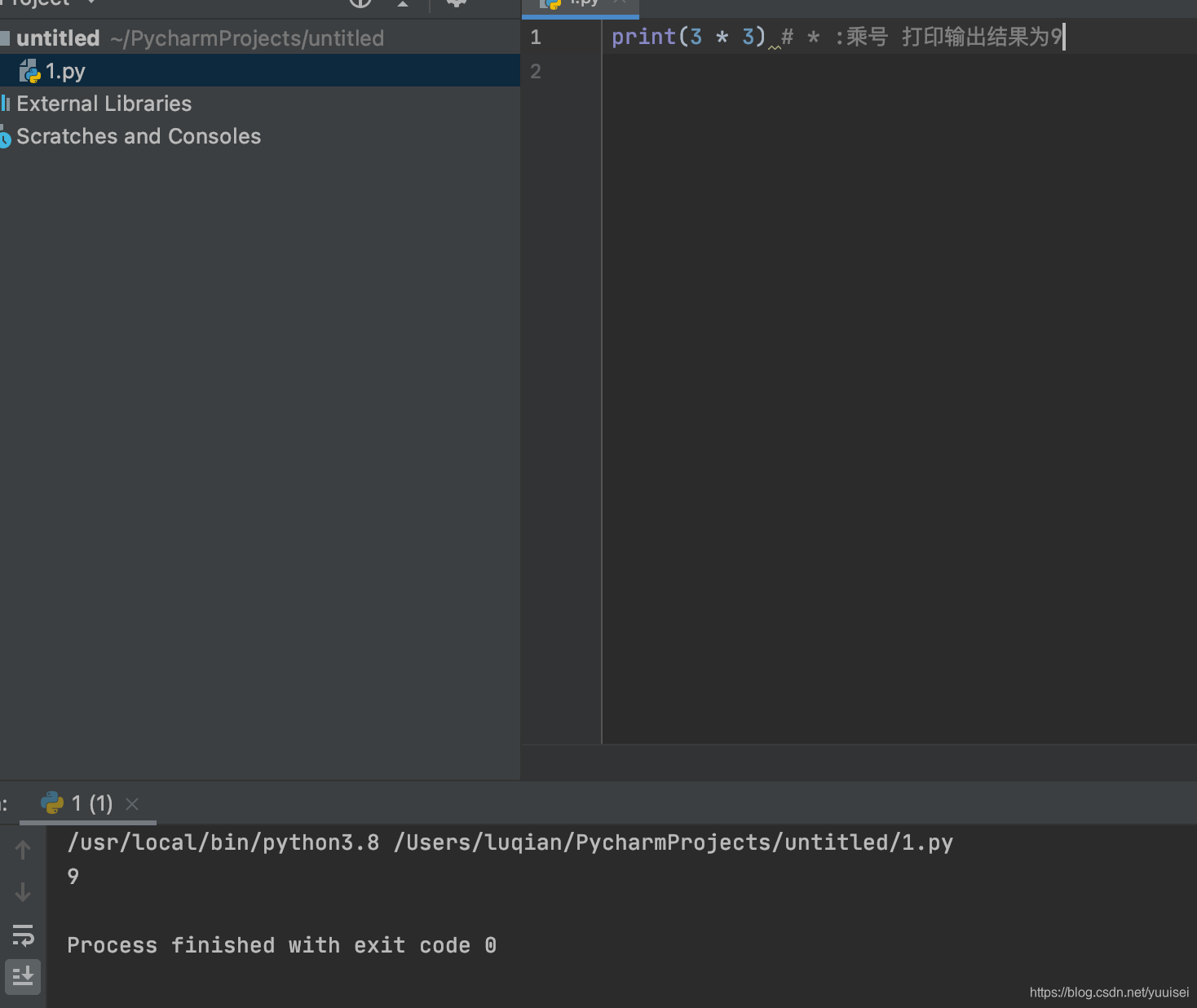Toggle scroll to end in run console

point(23,975)
